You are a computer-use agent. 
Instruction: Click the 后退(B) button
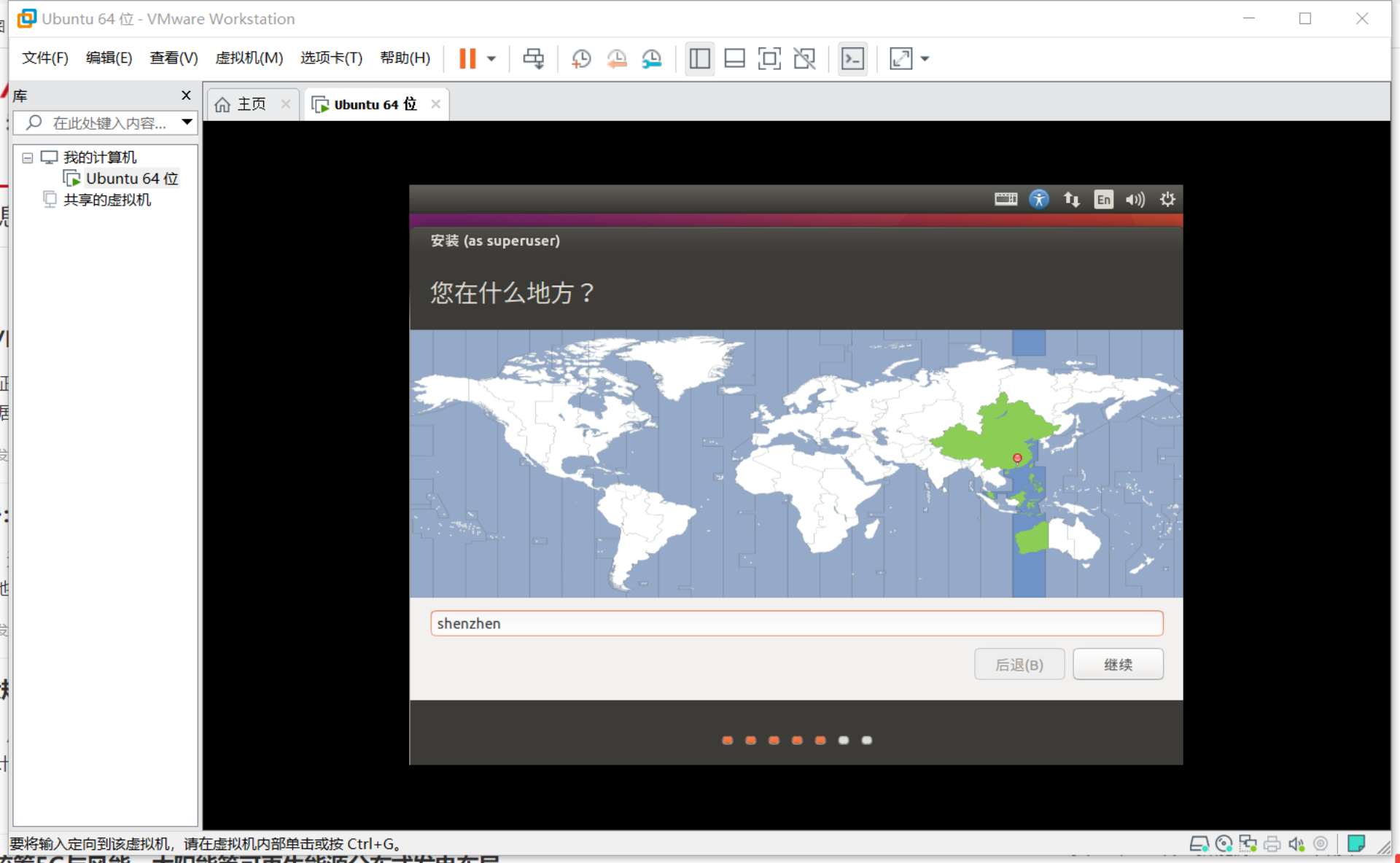click(x=1019, y=664)
